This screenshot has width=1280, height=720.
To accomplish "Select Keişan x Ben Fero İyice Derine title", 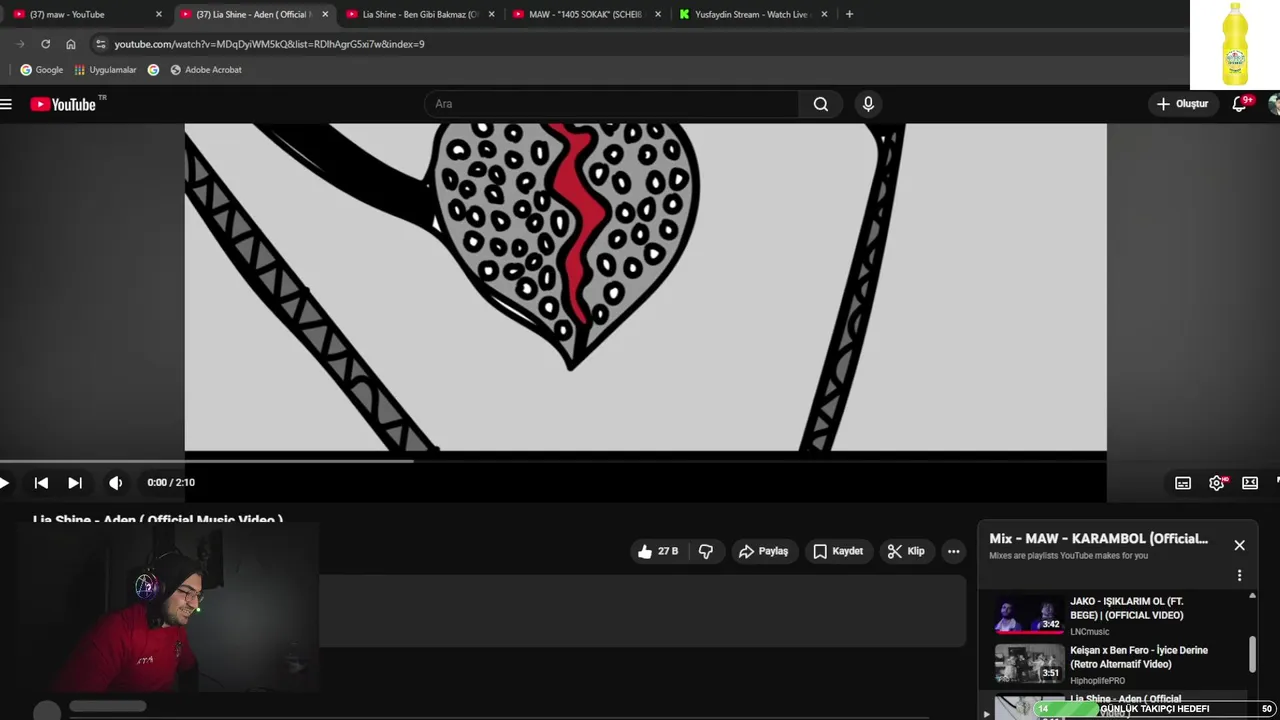I will click(x=1139, y=657).
